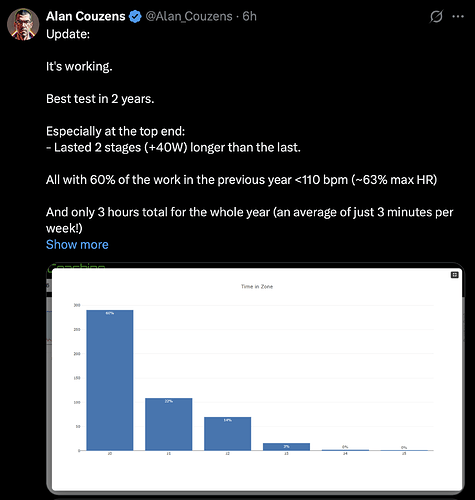Click the blue verified checkmark badge
Image resolution: width=475 pixels, height=500 pixels.
(135, 16)
